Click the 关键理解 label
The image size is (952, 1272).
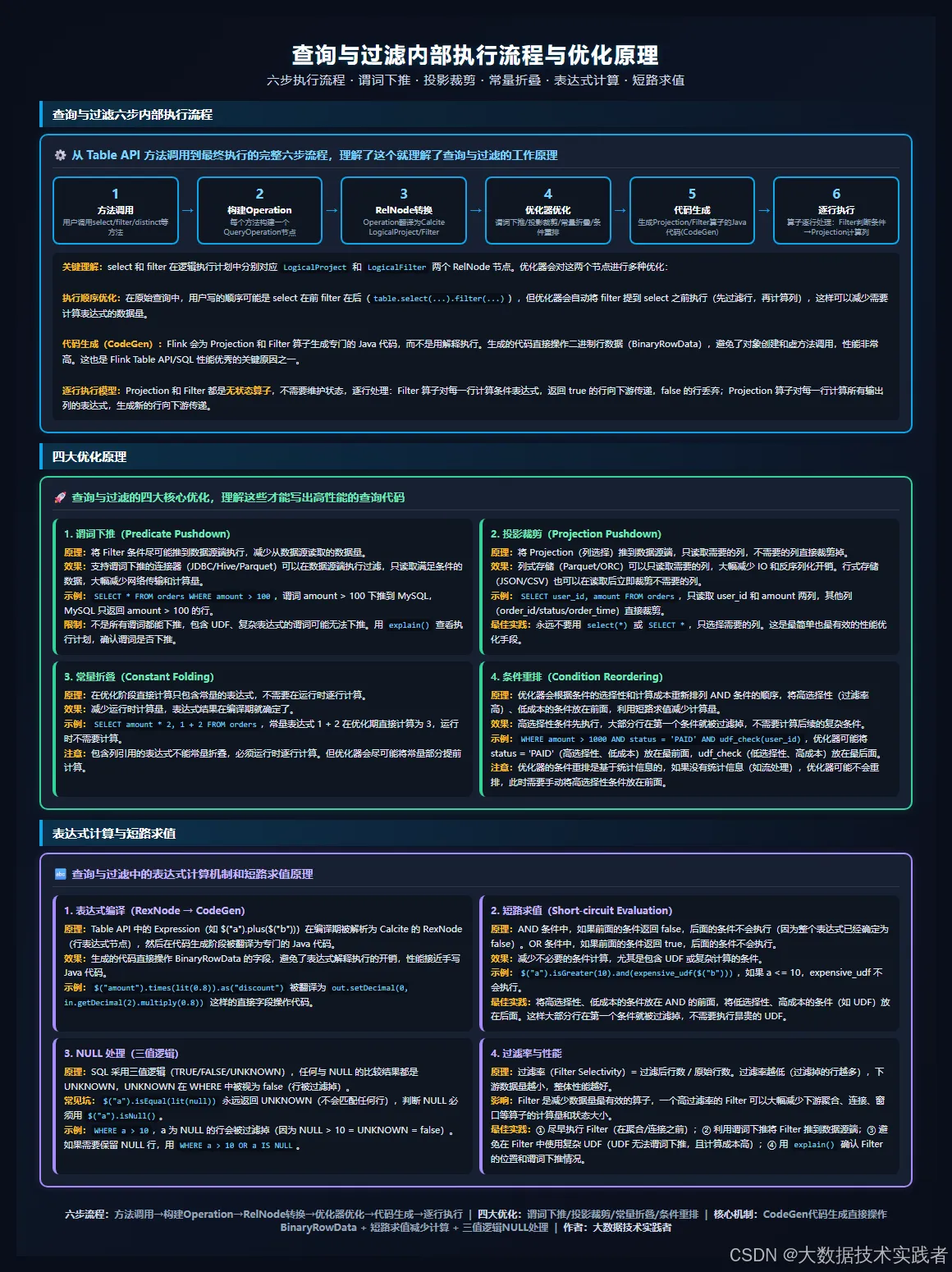[x=82, y=267]
